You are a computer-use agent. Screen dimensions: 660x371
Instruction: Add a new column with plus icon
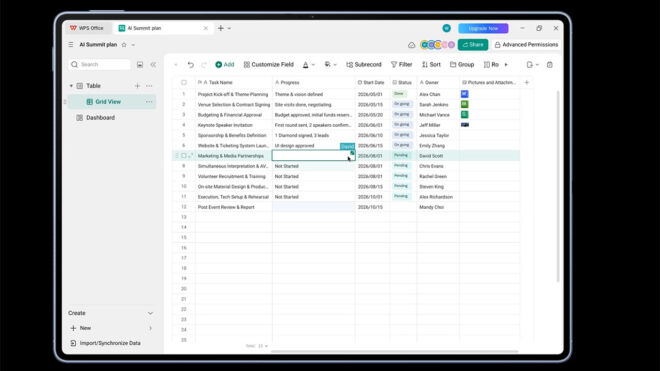(527, 83)
